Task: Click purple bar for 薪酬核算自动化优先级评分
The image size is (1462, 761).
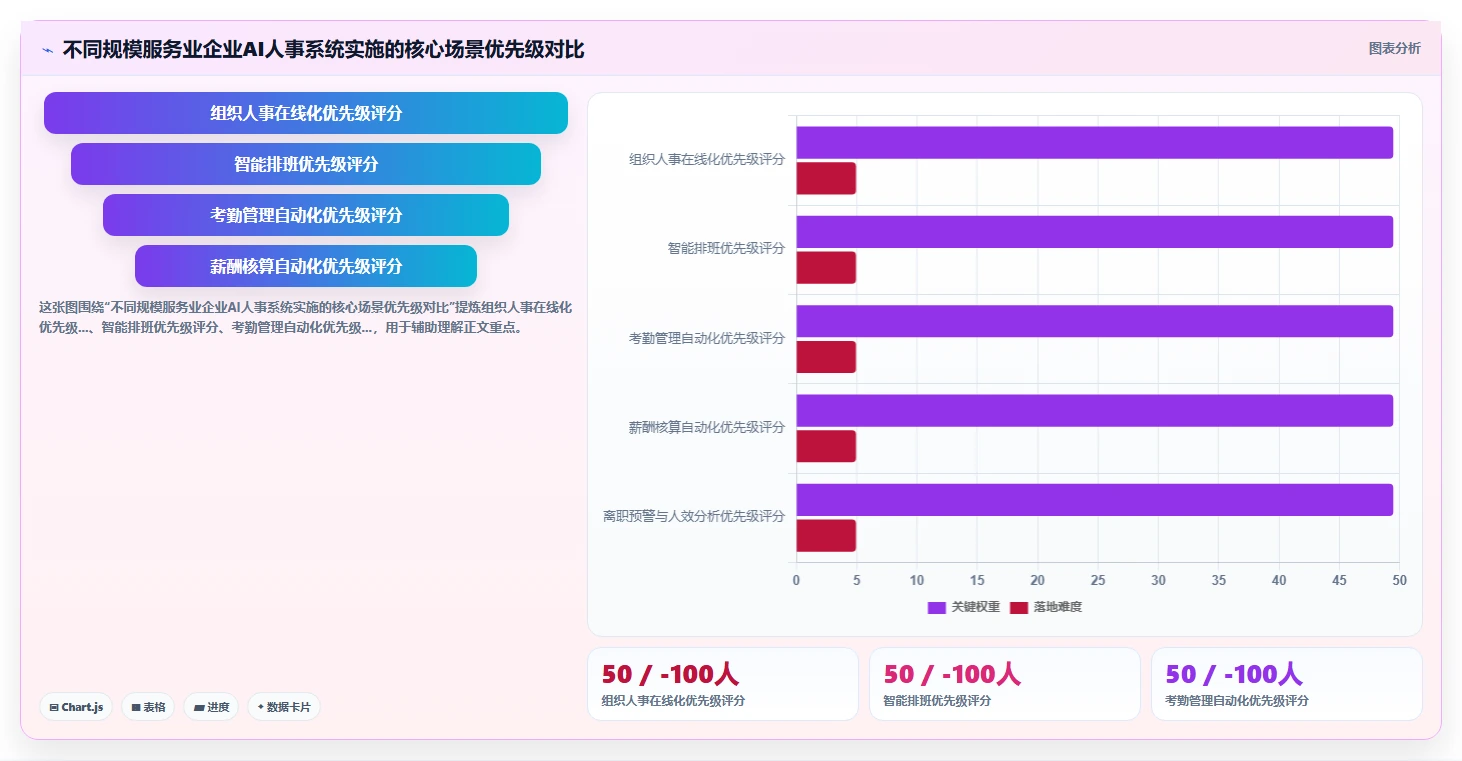Action: click(x=1095, y=411)
